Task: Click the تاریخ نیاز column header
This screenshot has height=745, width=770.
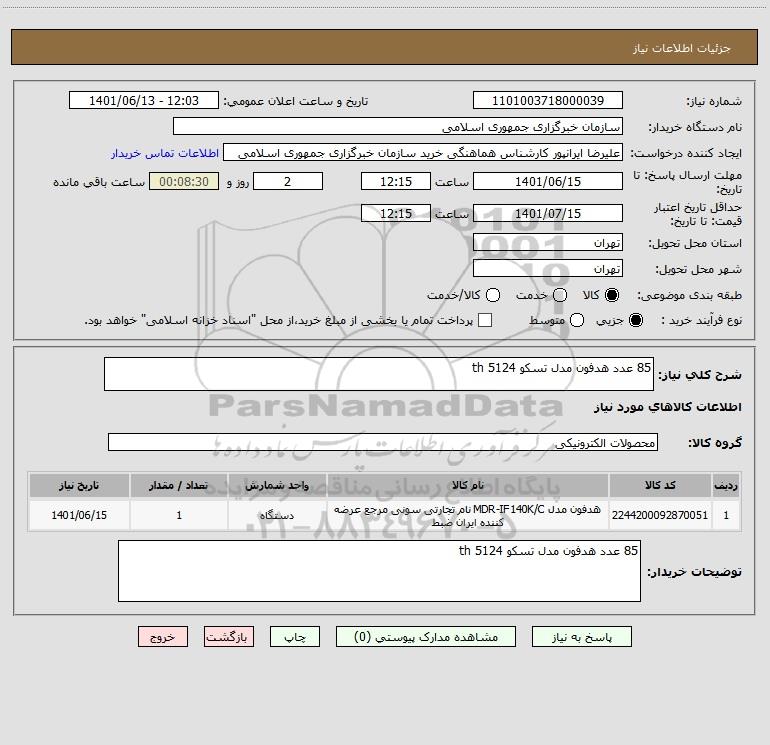Action: 79,485
